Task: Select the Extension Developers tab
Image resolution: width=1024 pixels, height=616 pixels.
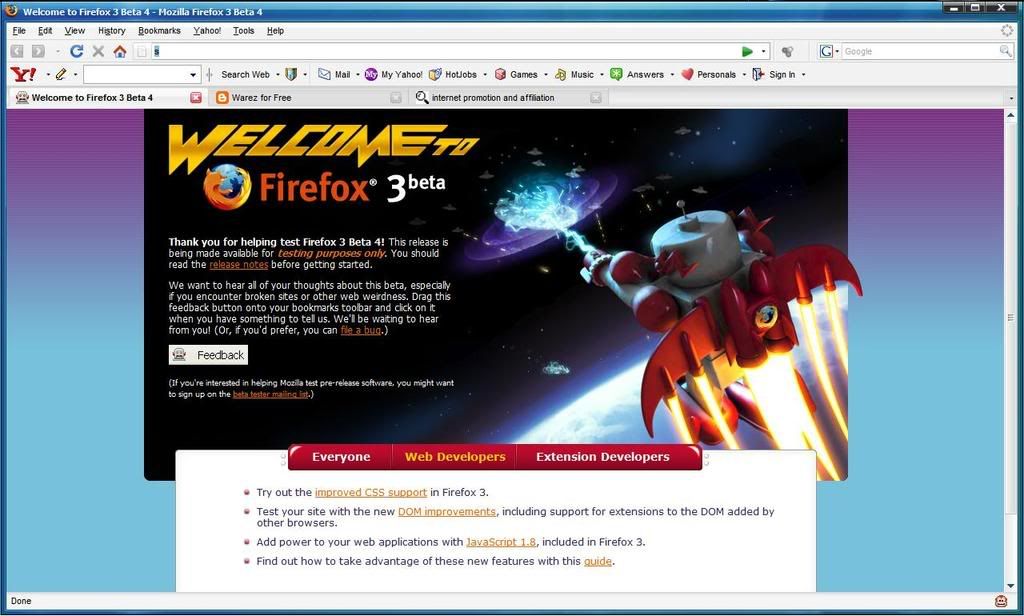Action: (602, 457)
